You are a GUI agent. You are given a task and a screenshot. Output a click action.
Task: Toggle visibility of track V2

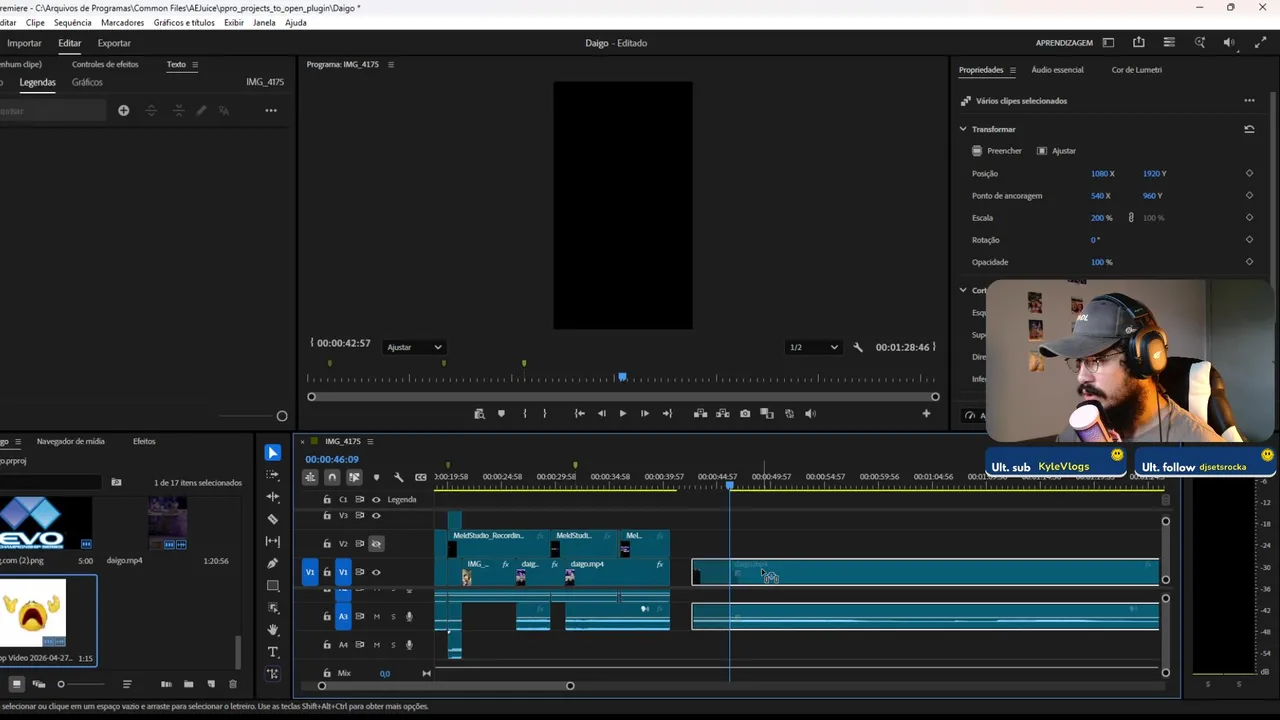click(376, 544)
